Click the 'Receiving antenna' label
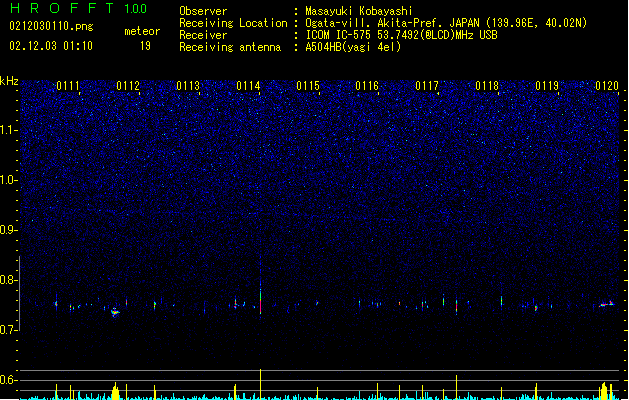 [230, 47]
